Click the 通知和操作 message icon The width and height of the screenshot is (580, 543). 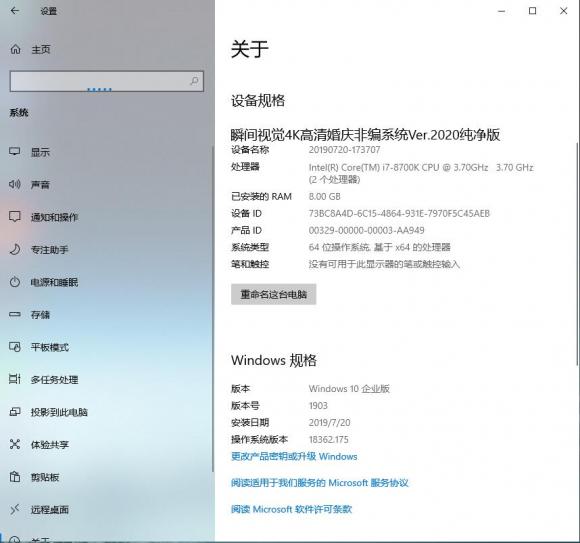pos(15,217)
